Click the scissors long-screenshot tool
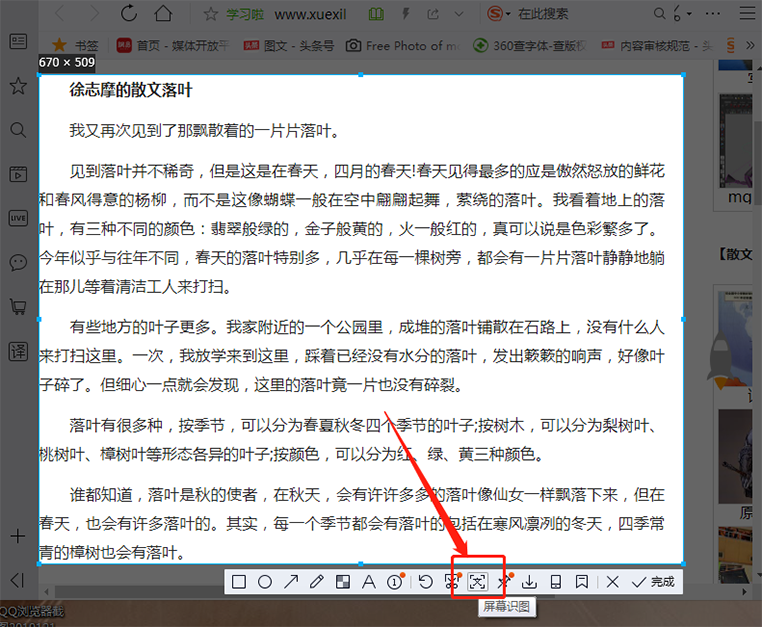This screenshot has height=627, width=762. pos(452,582)
